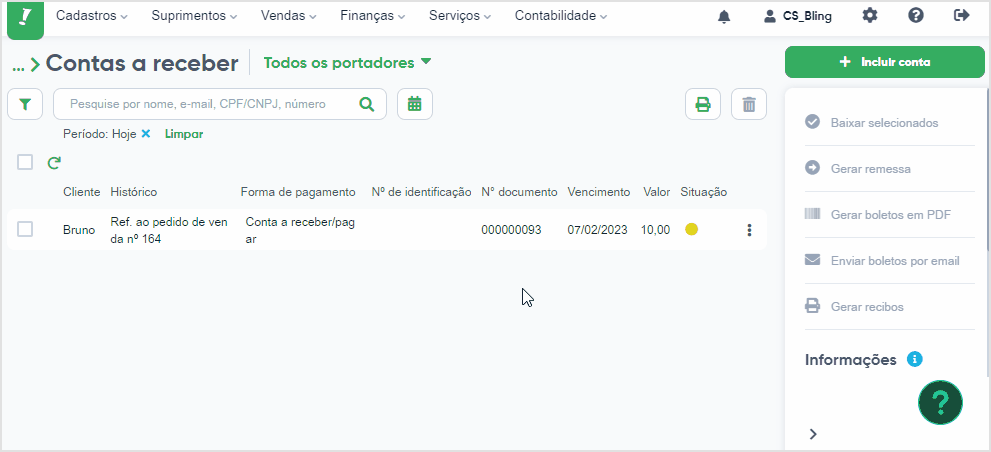Click the breadcrumb ellipsis before Contas a receber

click(x=18, y=64)
